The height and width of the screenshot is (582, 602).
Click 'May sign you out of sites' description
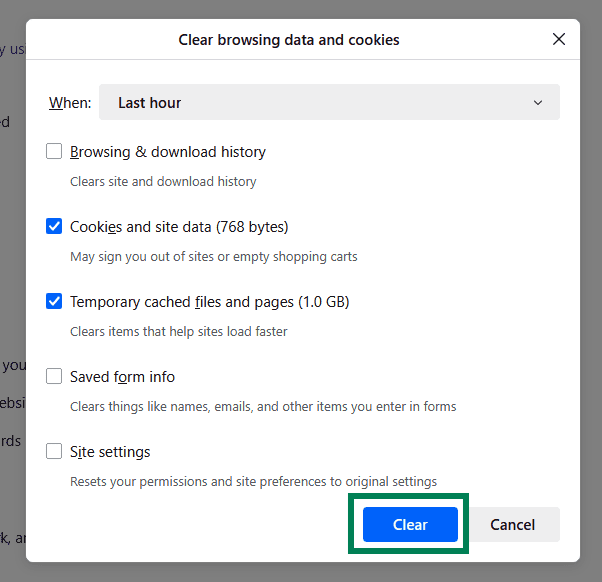pos(213,256)
